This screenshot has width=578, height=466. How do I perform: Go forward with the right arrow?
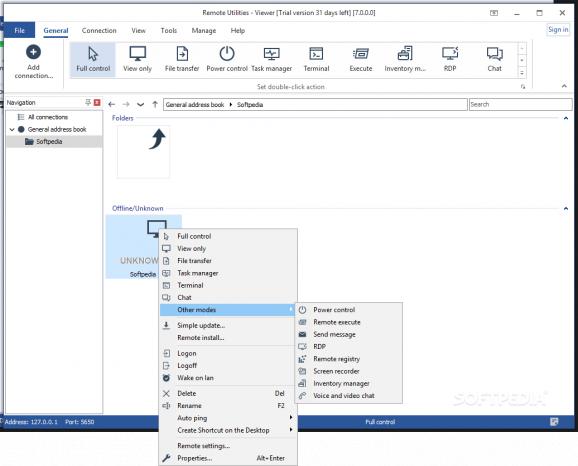(126, 105)
